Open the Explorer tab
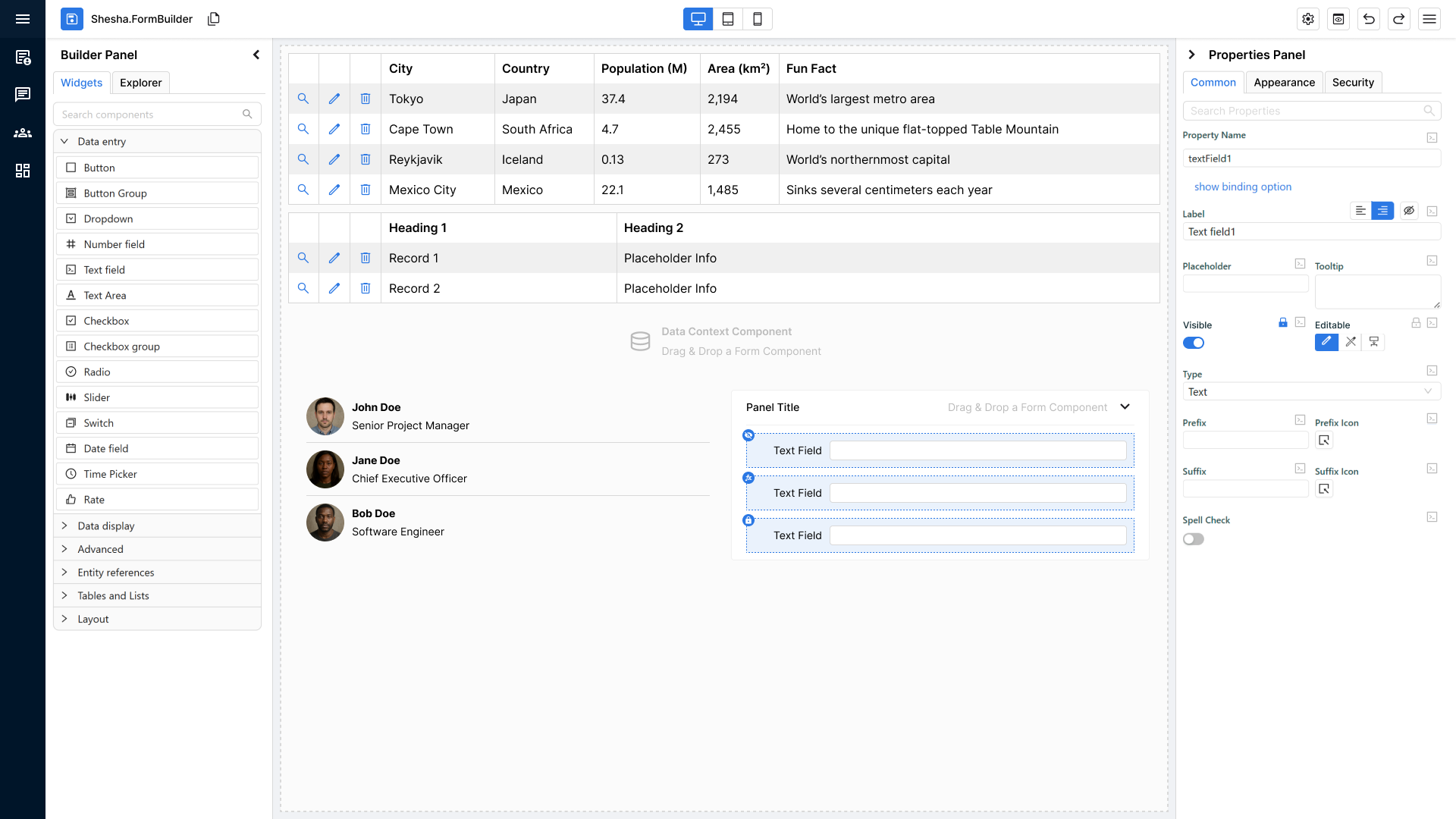Screen dimensions: 1456x819 click(140, 83)
